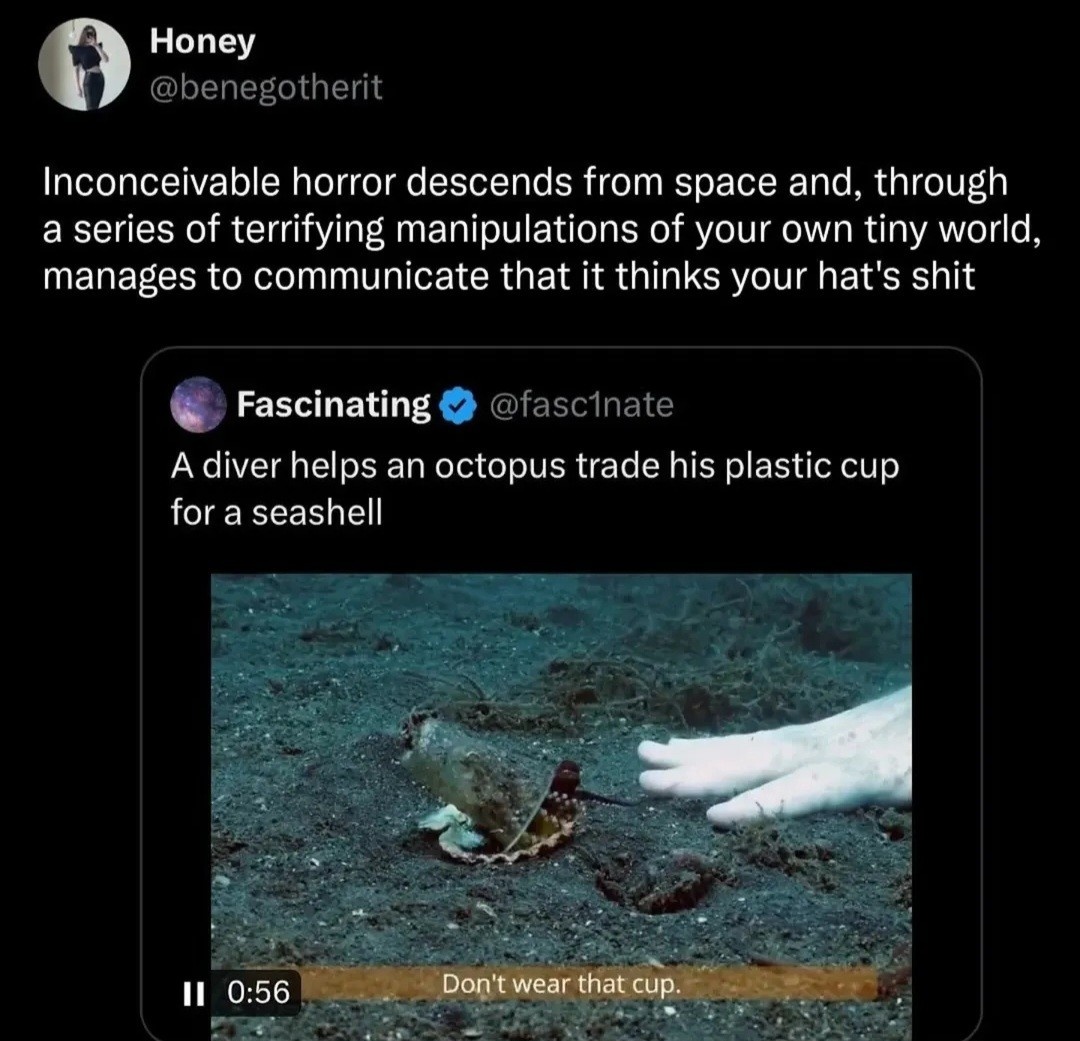Open the @fasc1nate handle link
Image resolution: width=1080 pixels, height=1041 pixels.
(583, 405)
